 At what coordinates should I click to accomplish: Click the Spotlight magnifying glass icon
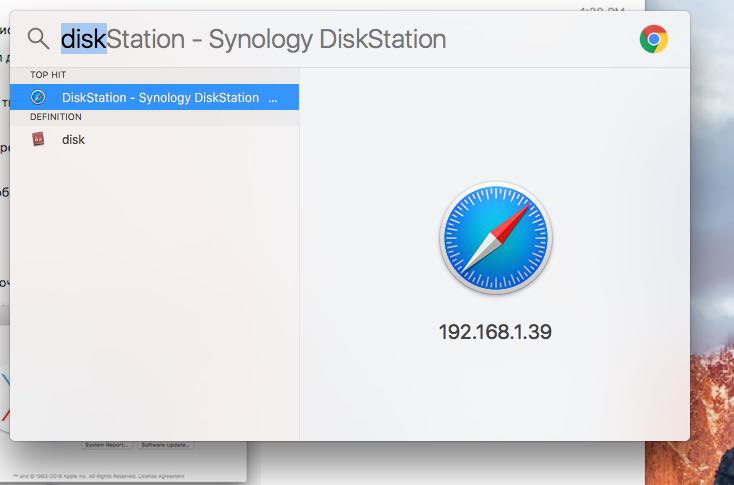pos(38,38)
